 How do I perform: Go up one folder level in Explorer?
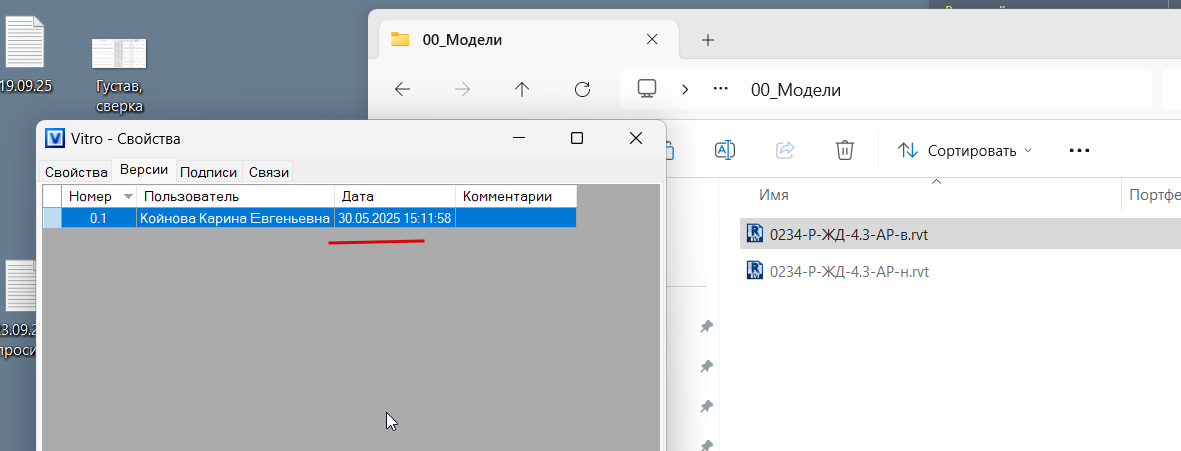click(522, 90)
